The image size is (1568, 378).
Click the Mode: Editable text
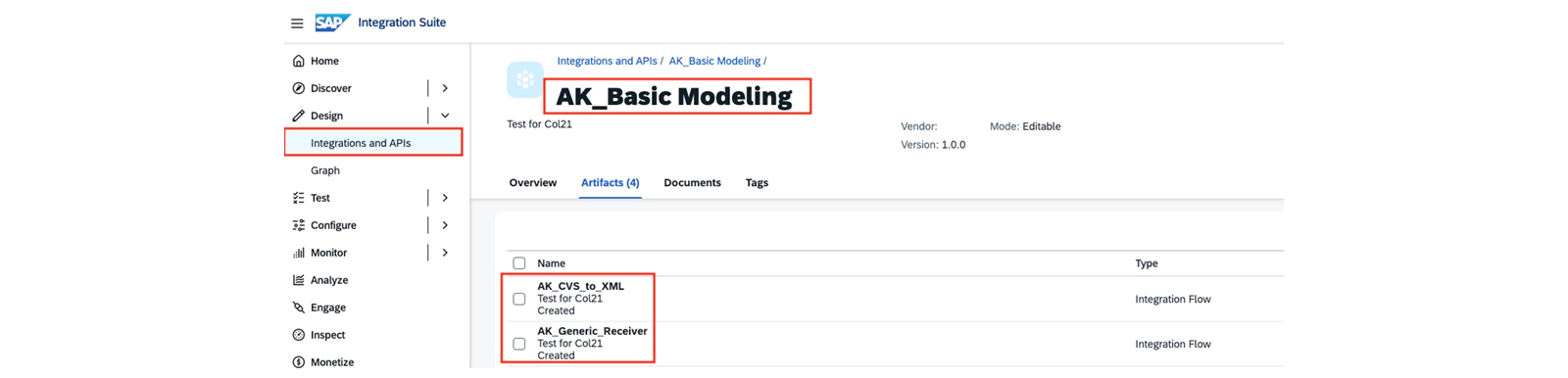[x=1025, y=126]
